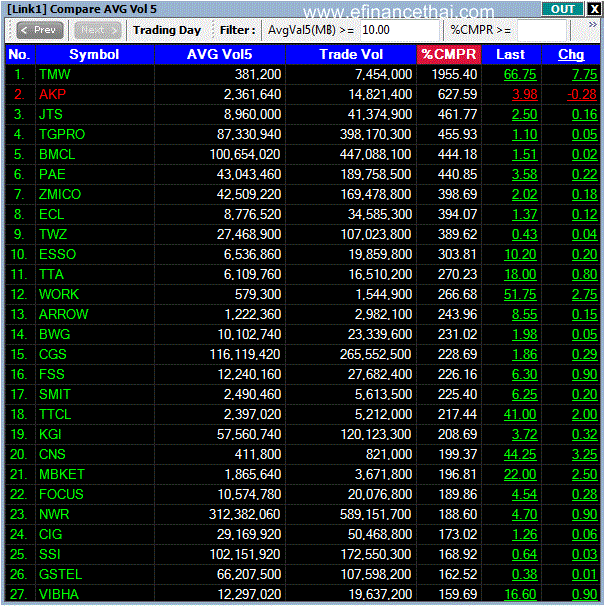Select the NWR symbol
This screenshot has width=605, height=606.
point(54,515)
